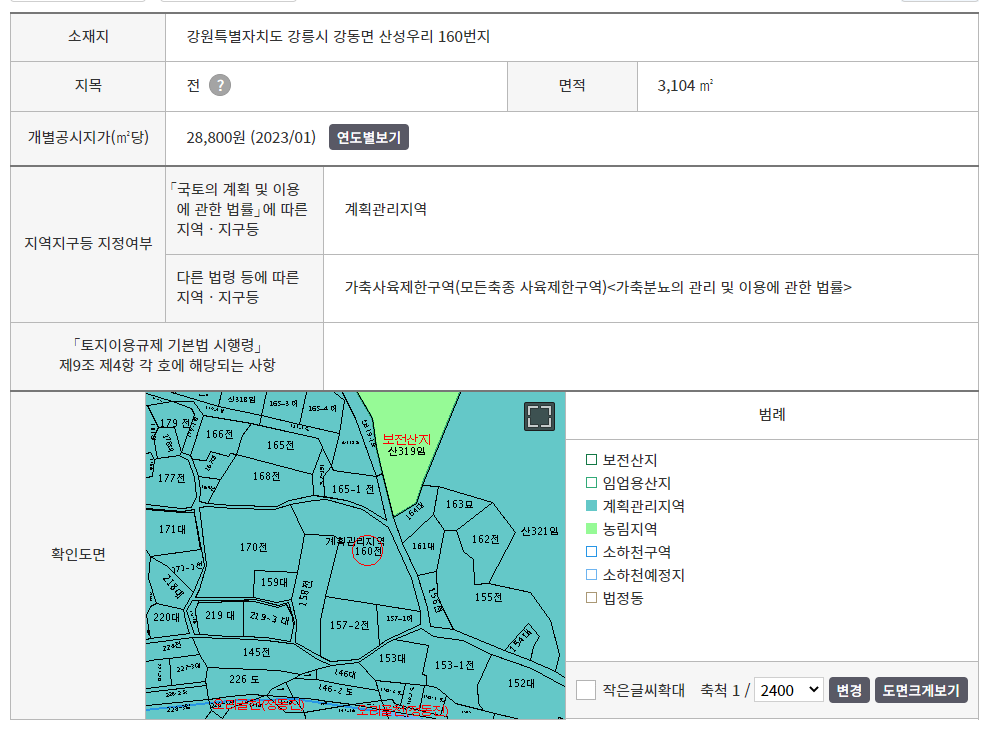Viewport: 991px width, 732px height.
Task: Click the 지목 row label
Action: click(88, 85)
